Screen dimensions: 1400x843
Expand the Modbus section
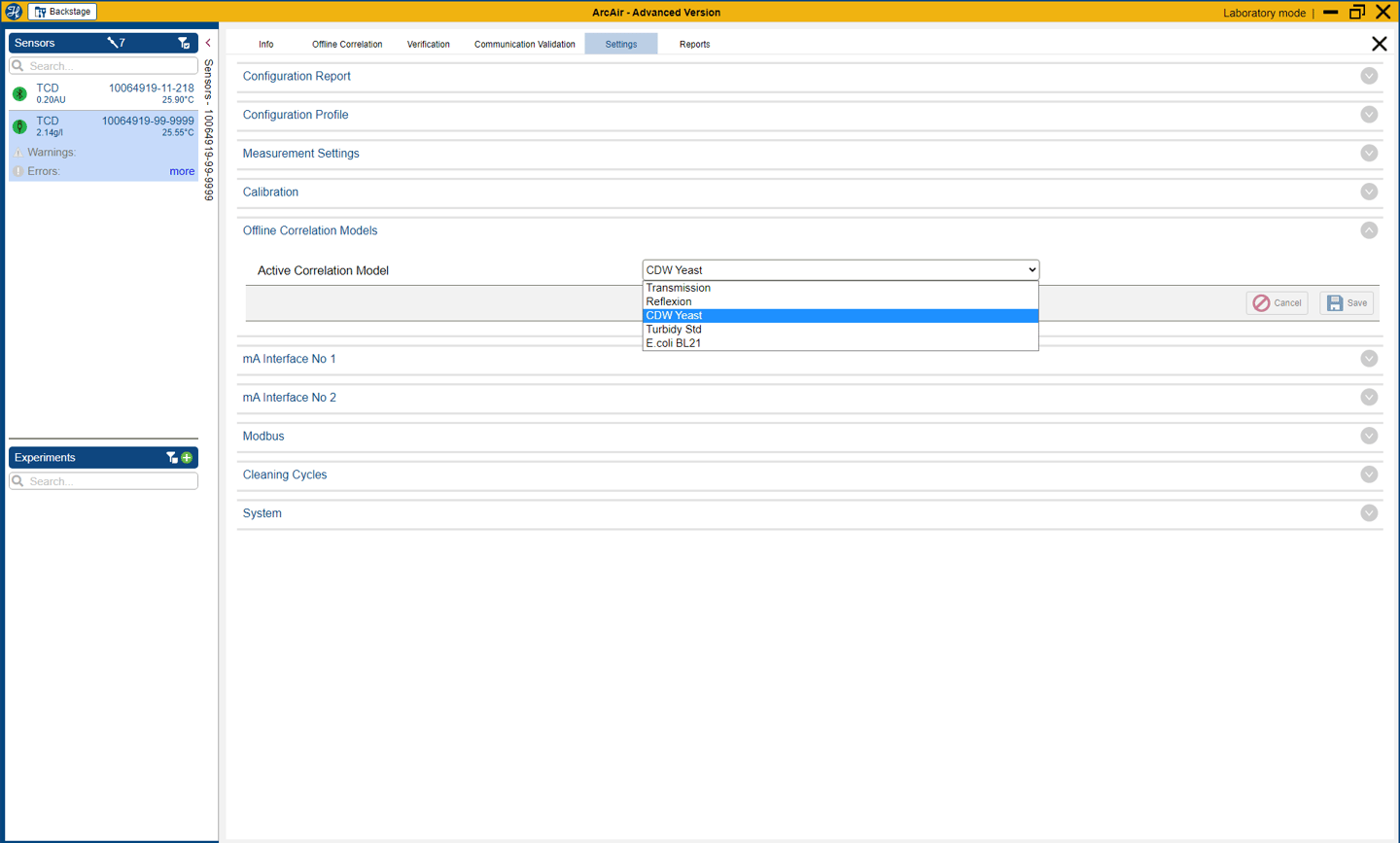pyautogui.click(x=1369, y=436)
